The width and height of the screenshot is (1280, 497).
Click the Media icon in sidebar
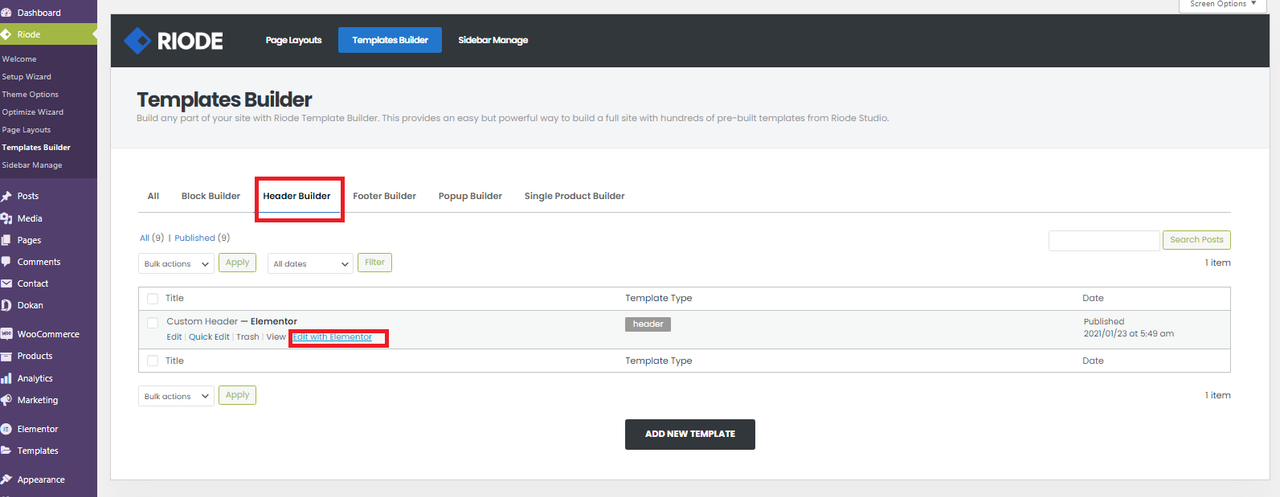point(6,218)
